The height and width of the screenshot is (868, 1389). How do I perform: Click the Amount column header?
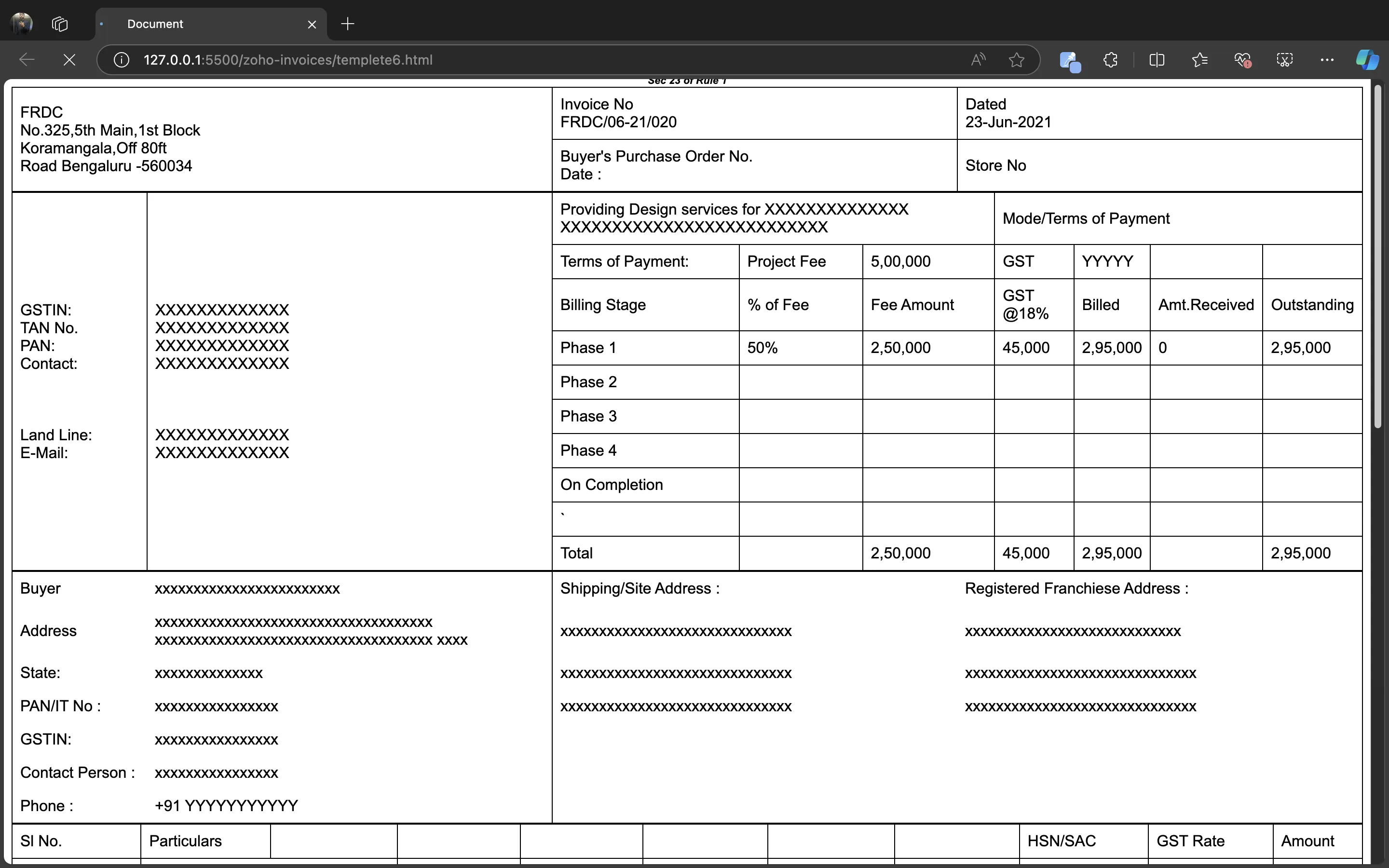(1307, 841)
